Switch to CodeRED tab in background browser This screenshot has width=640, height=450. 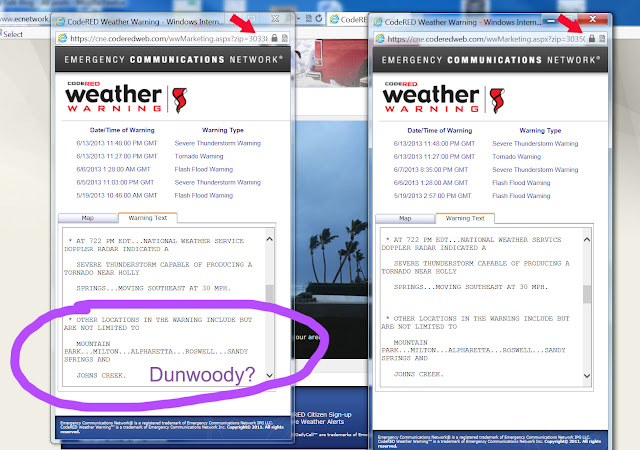[x=348, y=19]
